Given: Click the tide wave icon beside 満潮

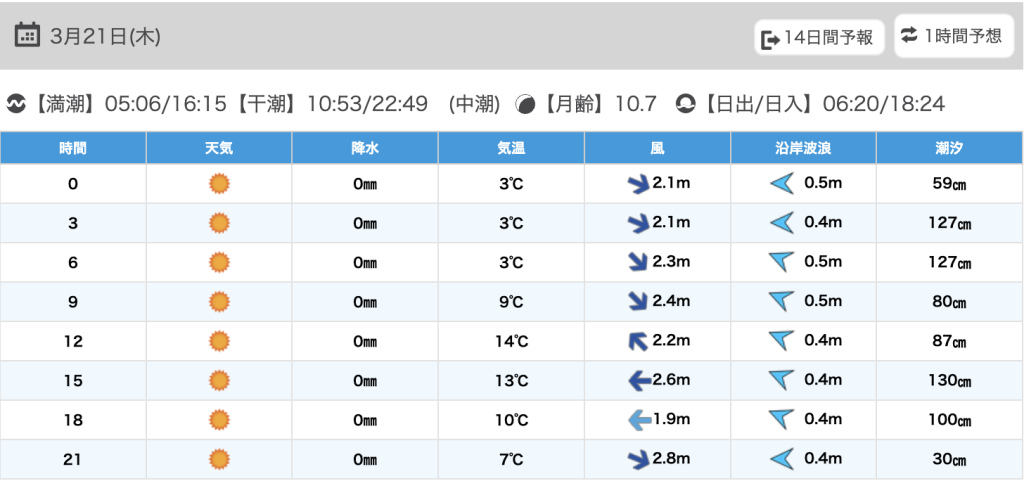Looking at the screenshot, I should (16, 104).
